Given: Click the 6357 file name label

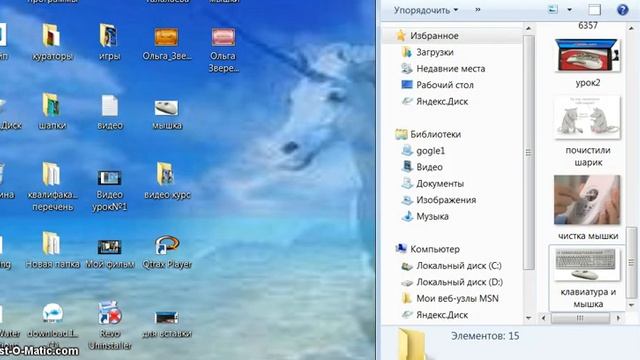Looking at the screenshot, I should coord(588,26).
